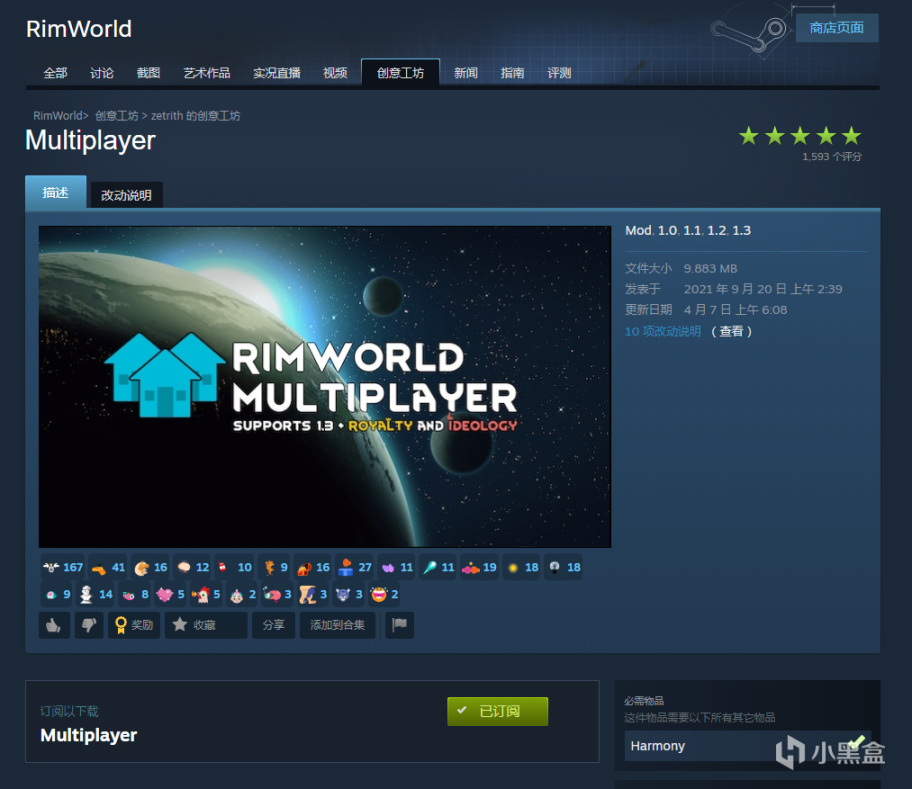Viewport: 912px width, 789px height.
Task: Select the Workshop (创意工坊) tab
Action: pos(400,73)
